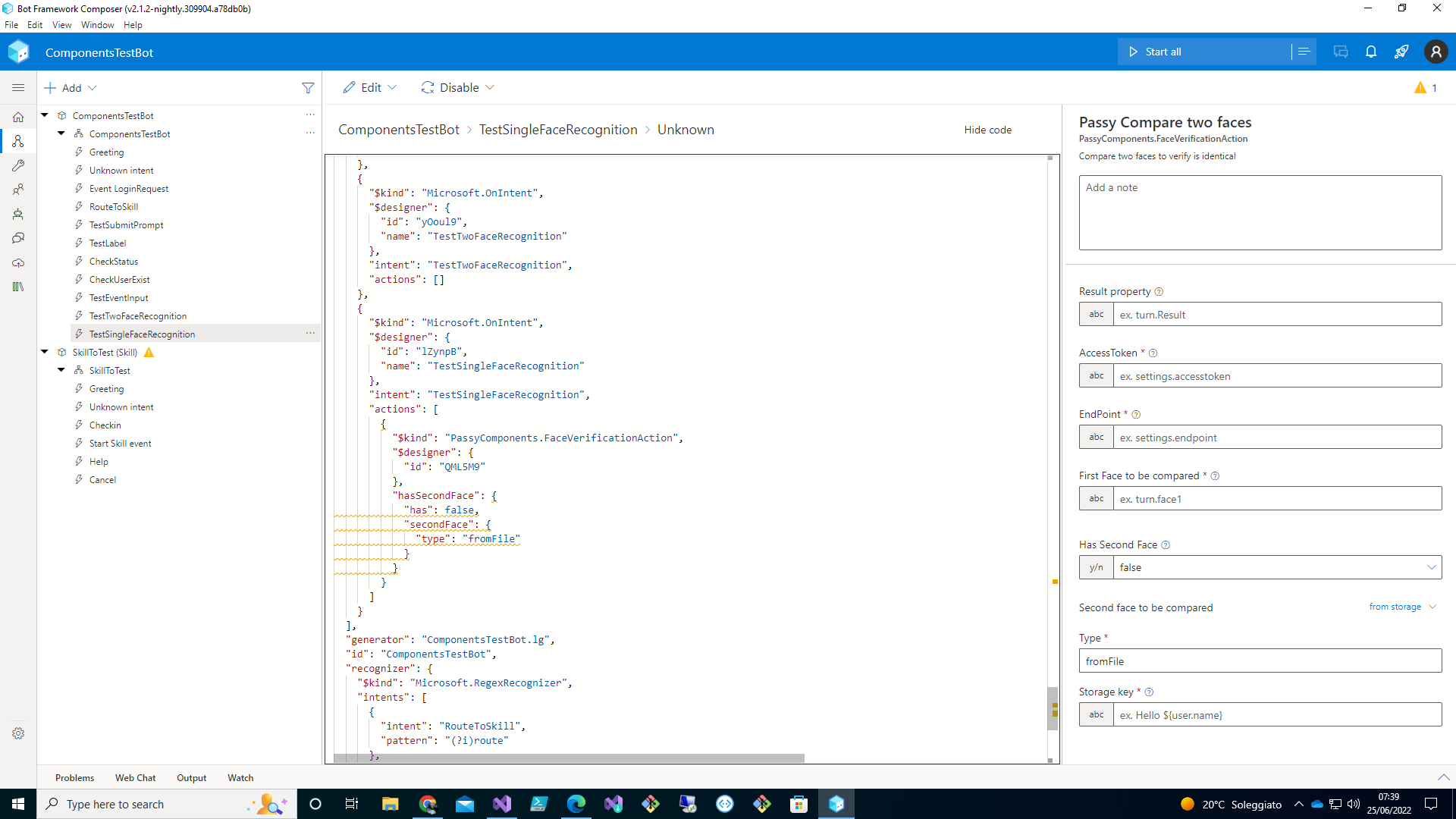
Task: Open the settings gear in left sidebar
Action: [18, 733]
